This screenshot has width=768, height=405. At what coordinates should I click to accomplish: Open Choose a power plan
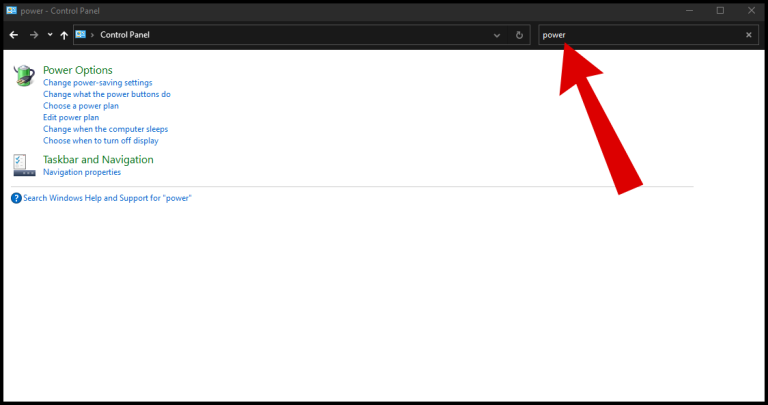81,106
